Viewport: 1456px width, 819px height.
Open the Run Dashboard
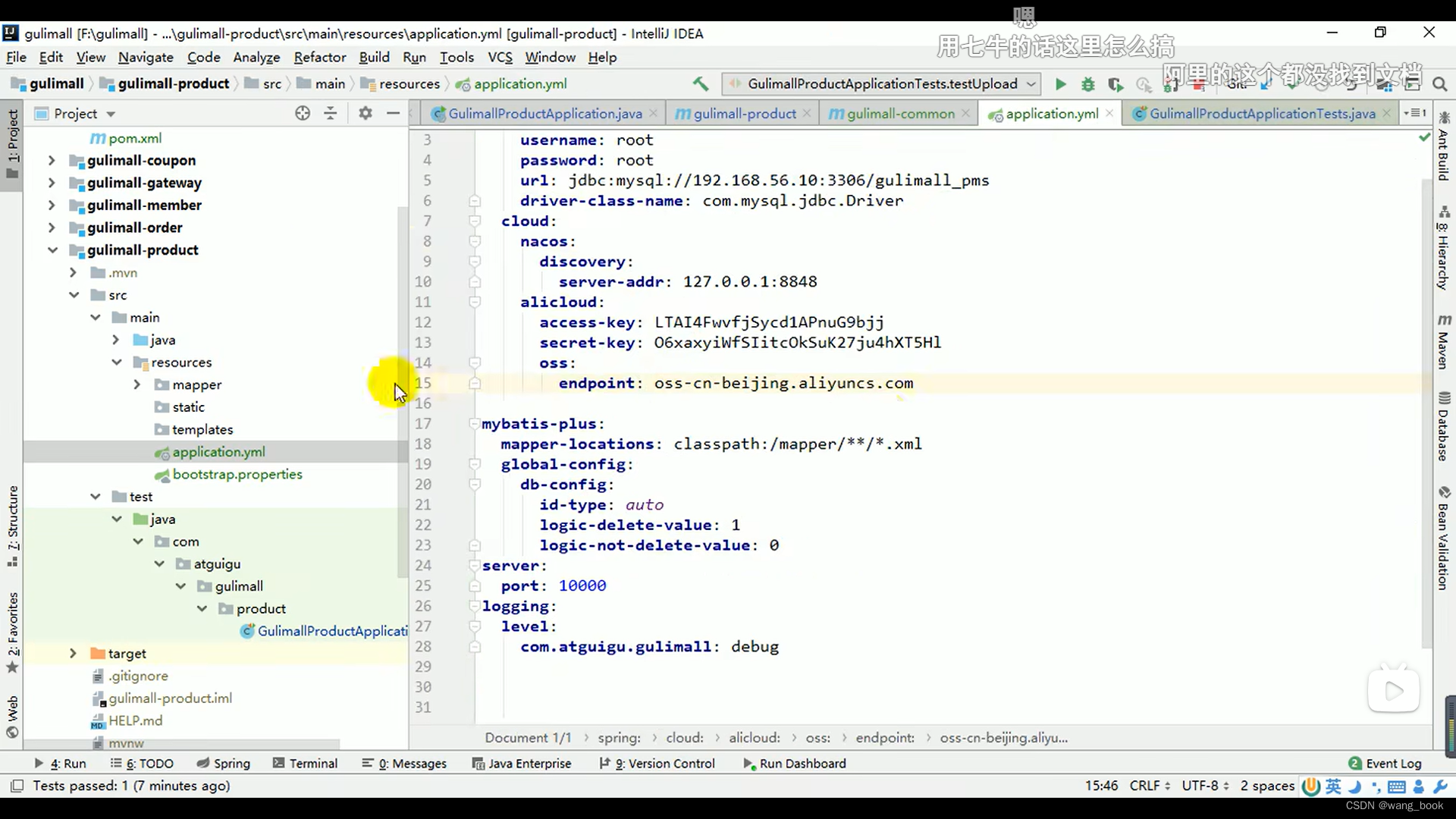click(x=795, y=764)
